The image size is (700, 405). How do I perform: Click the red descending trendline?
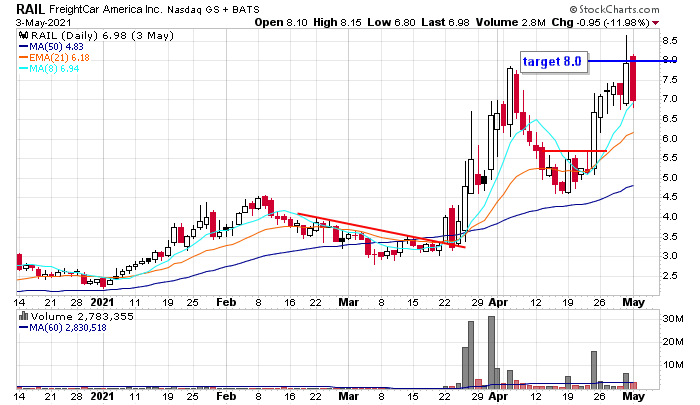pyautogui.click(x=381, y=230)
